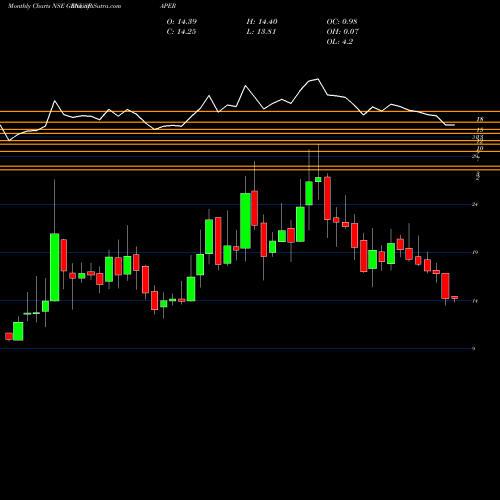Select the OH: 0.07 reading

343,32
